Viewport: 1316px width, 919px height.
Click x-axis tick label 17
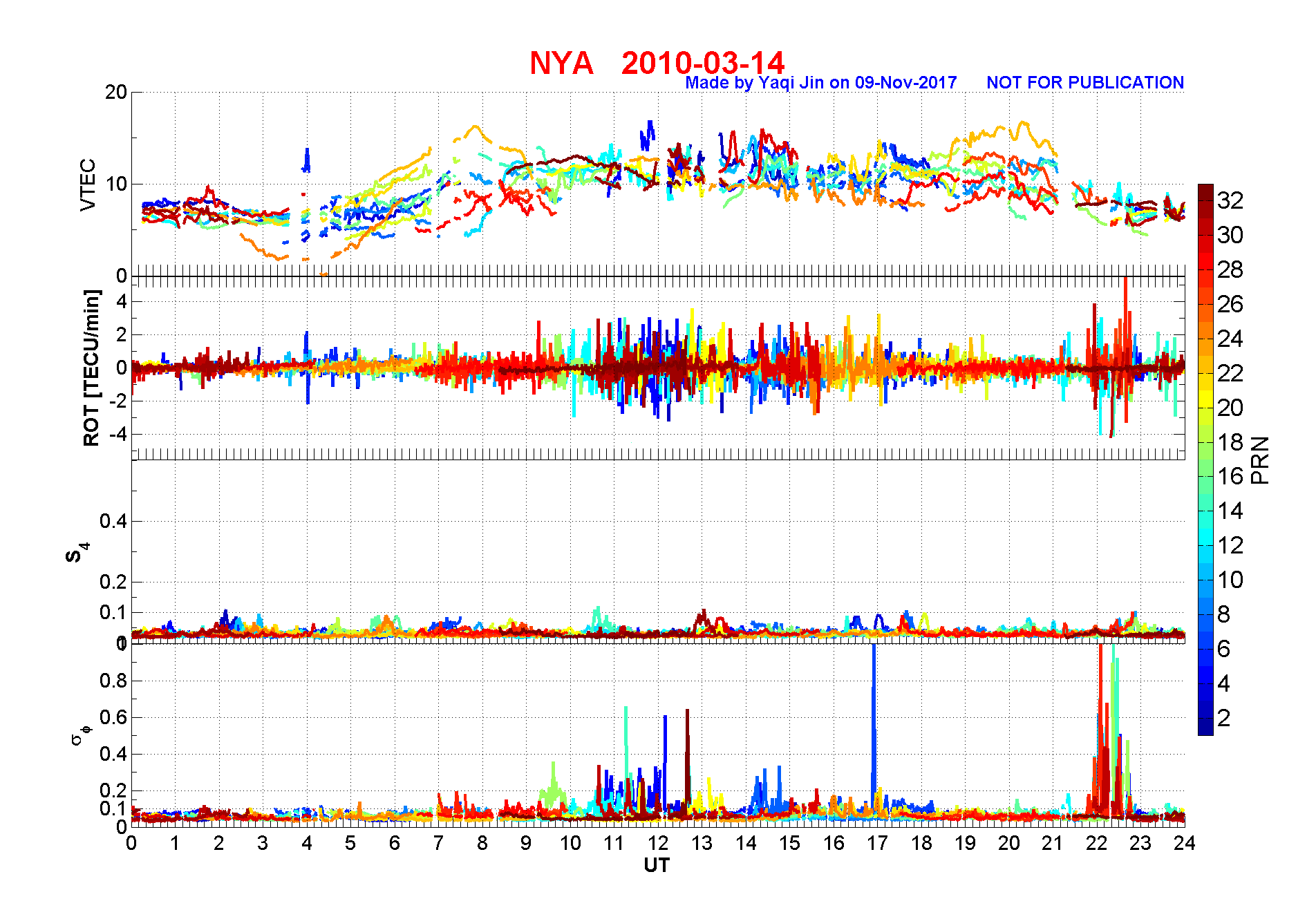[x=878, y=843]
